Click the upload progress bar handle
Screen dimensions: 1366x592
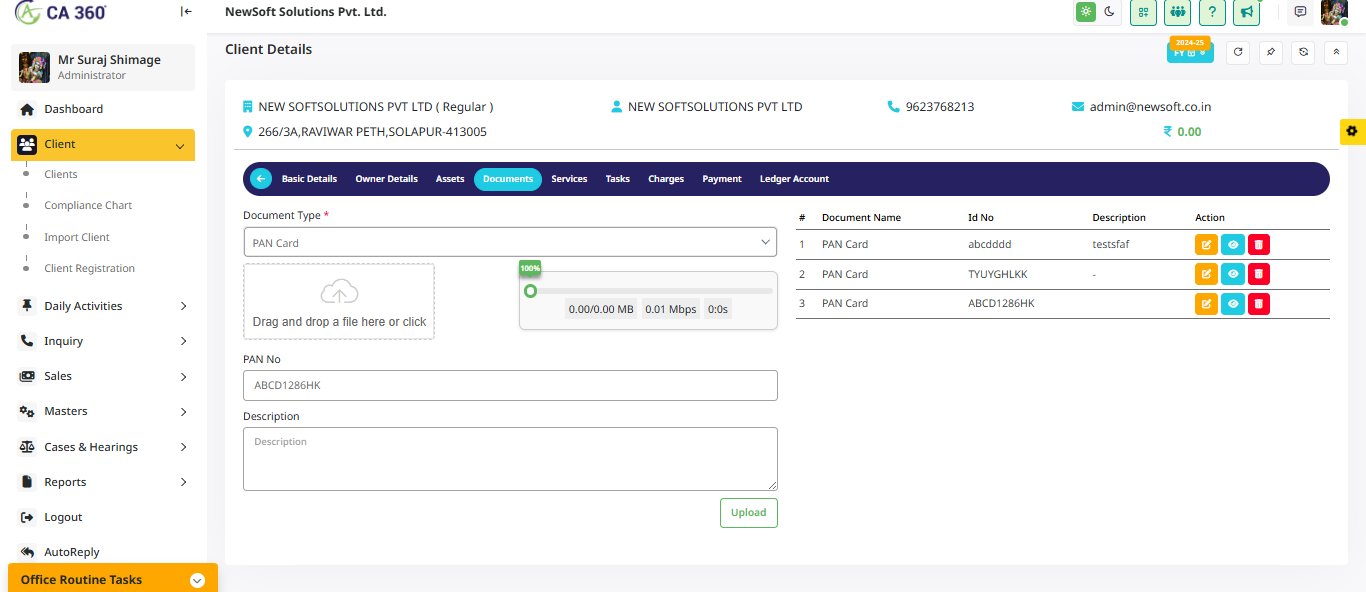click(530, 290)
